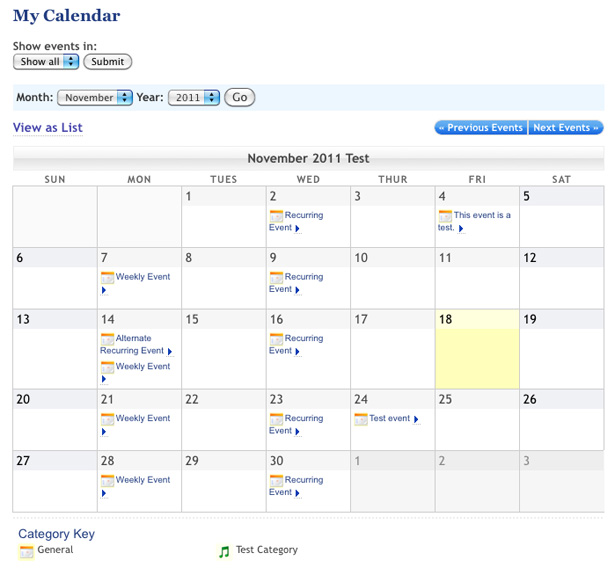Click the category icon on the Nov 4 test event
The image size is (615, 575).
[445, 216]
